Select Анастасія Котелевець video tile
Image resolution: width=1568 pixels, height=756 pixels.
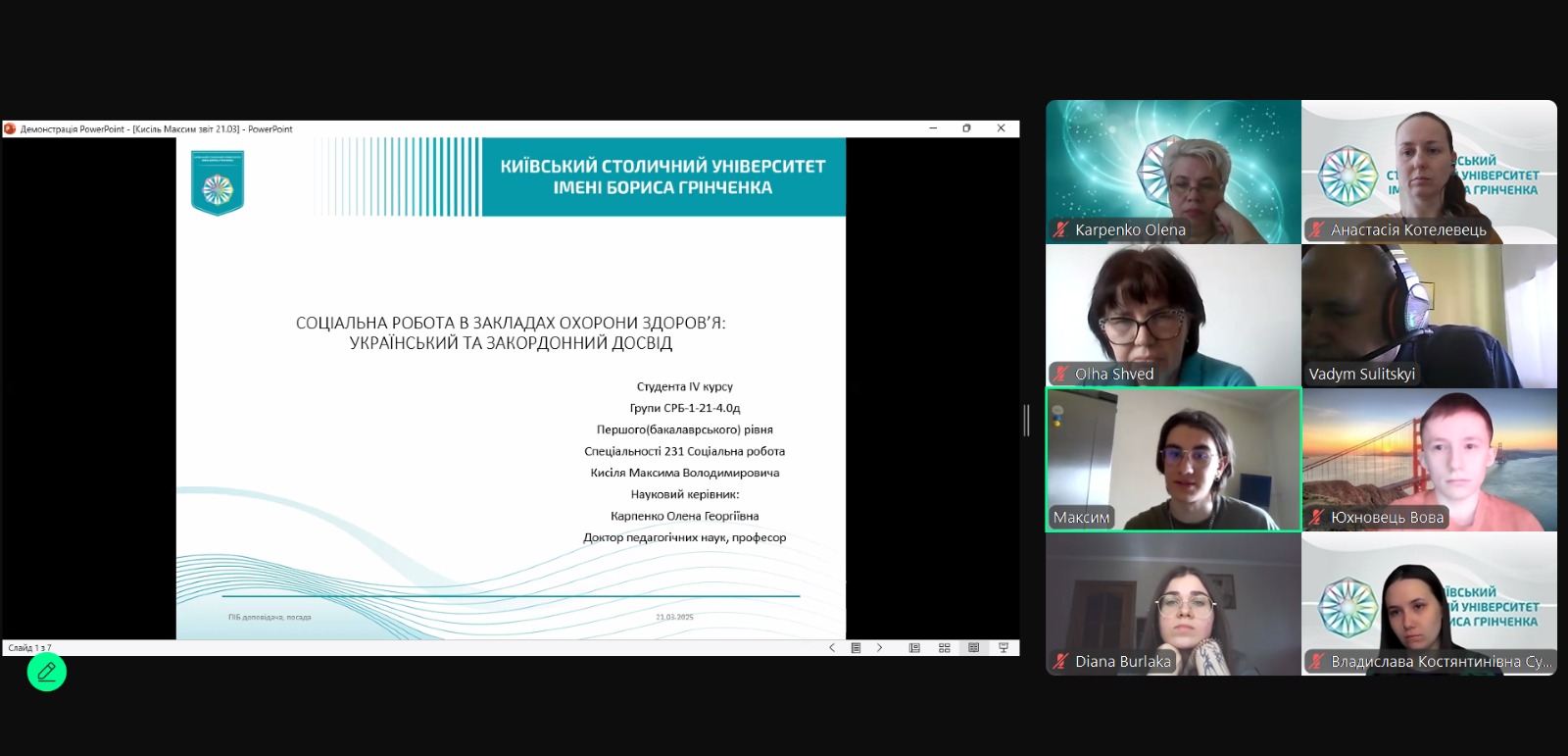coord(1429,172)
